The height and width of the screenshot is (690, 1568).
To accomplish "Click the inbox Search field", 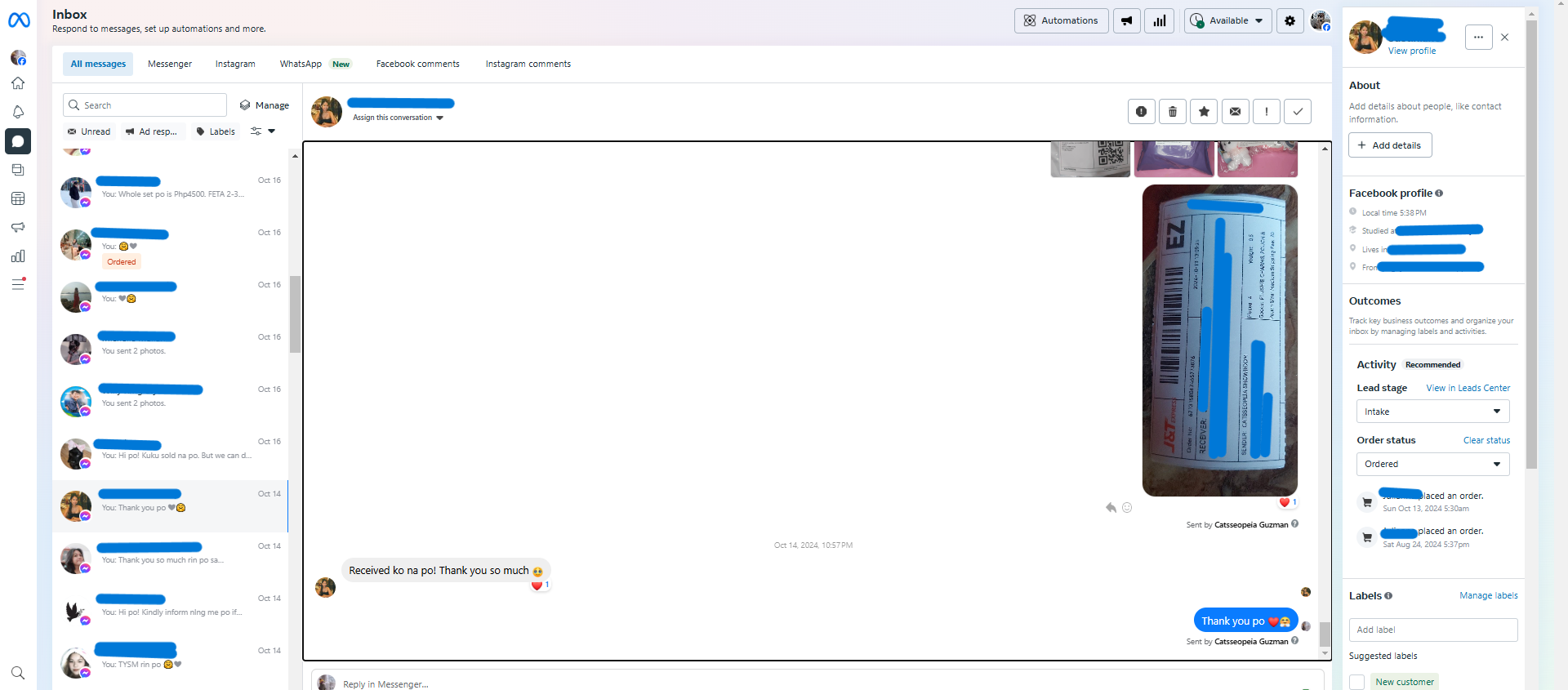I will click(x=145, y=105).
